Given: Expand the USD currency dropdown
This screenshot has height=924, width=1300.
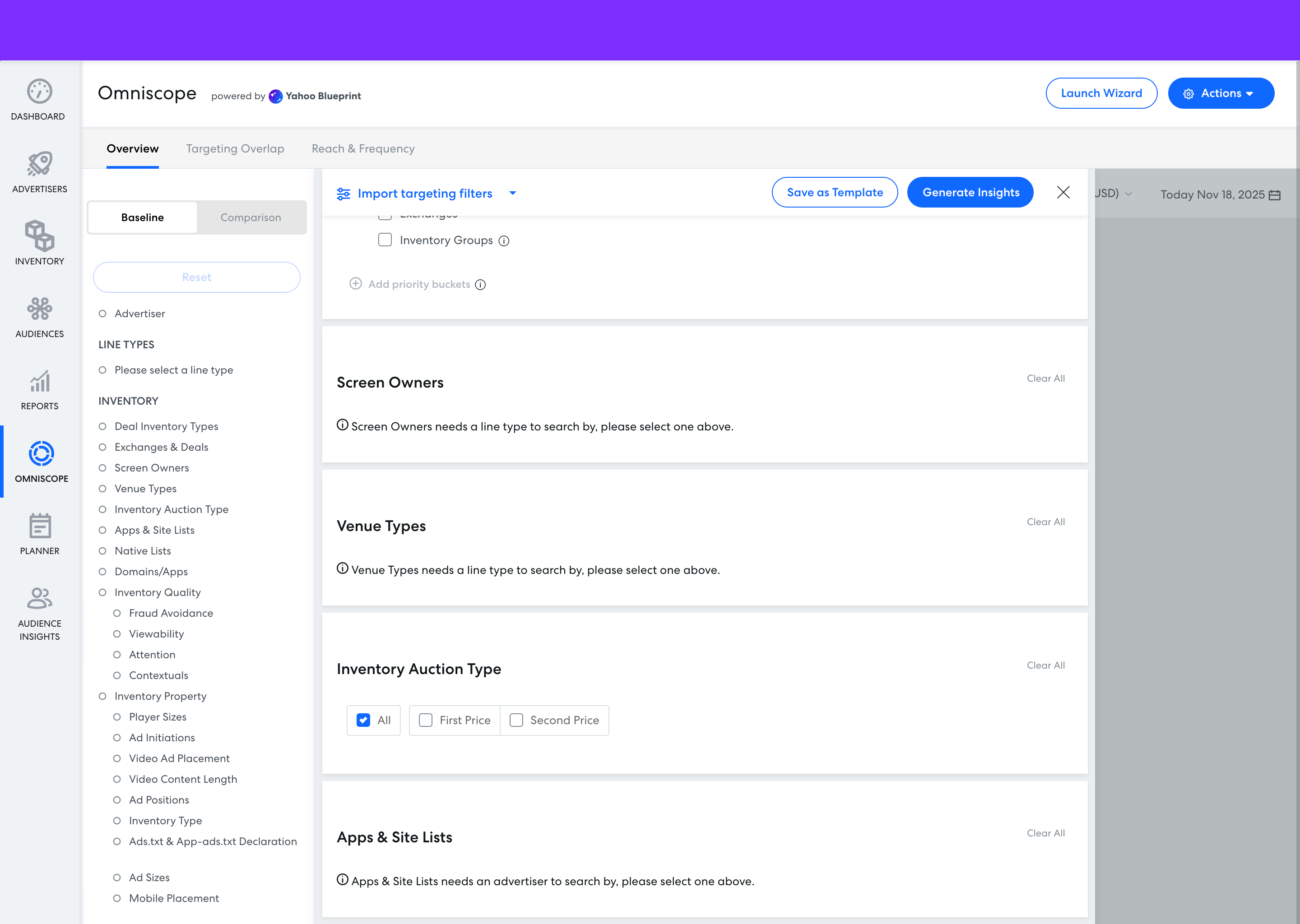Looking at the screenshot, I should pos(1128,194).
